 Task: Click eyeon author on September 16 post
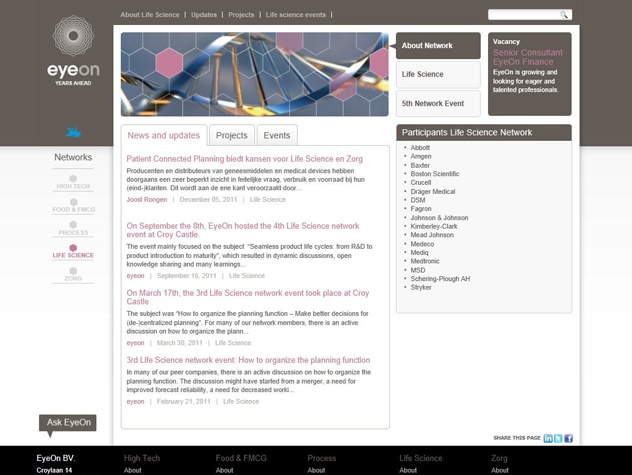point(135,276)
